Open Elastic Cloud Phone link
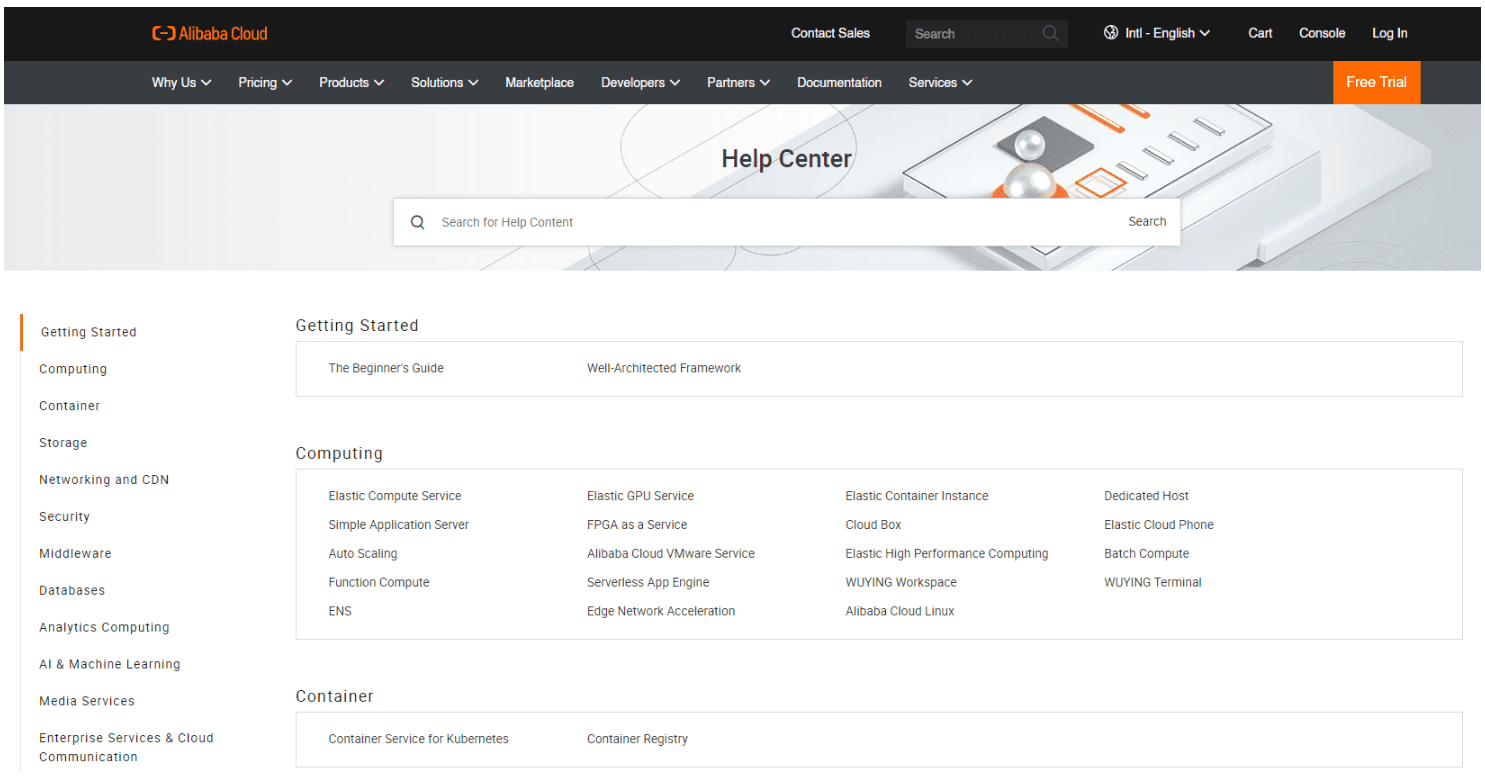Viewport: 1485px width, 777px height. (x=1159, y=525)
